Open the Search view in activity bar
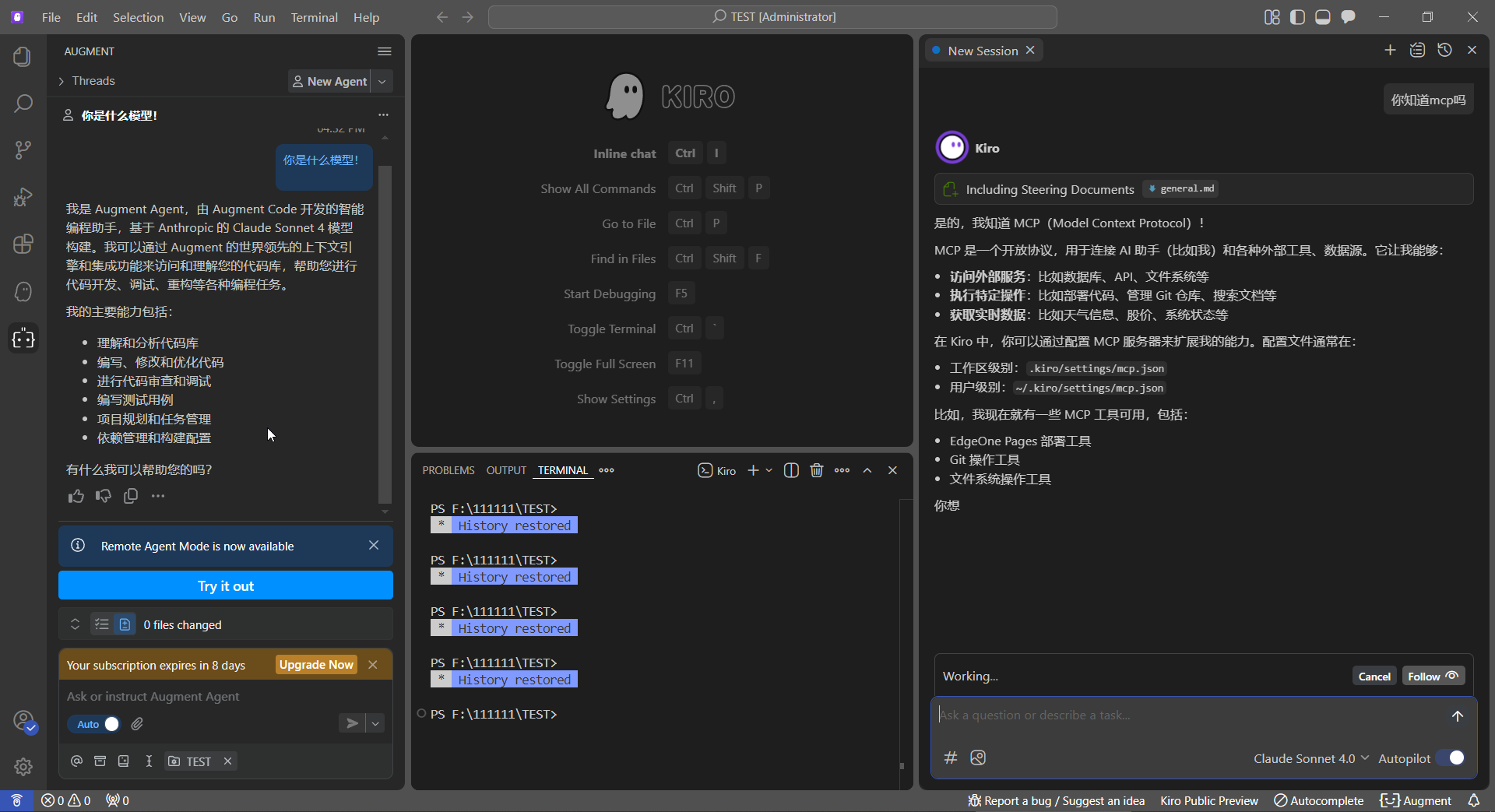Image resolution: width=1495 pixels, height=812 pixels. coord(23,104)
